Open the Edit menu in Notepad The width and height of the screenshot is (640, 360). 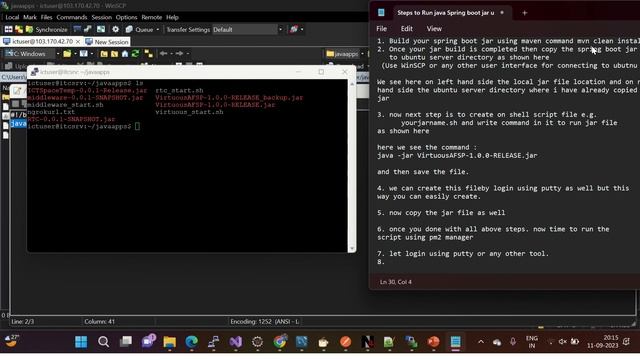[407, 29]
